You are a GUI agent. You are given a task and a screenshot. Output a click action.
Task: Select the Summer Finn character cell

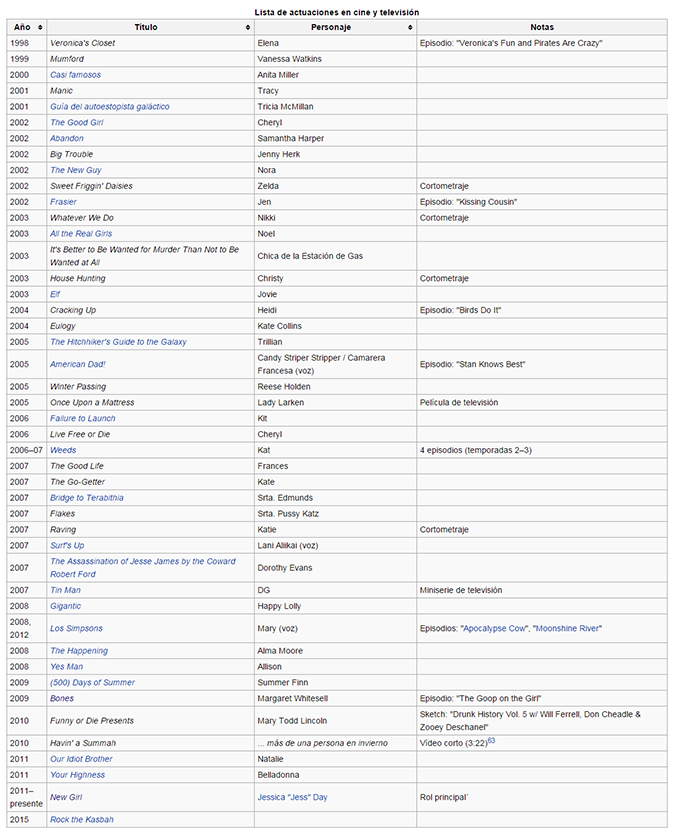click(336, 683)
